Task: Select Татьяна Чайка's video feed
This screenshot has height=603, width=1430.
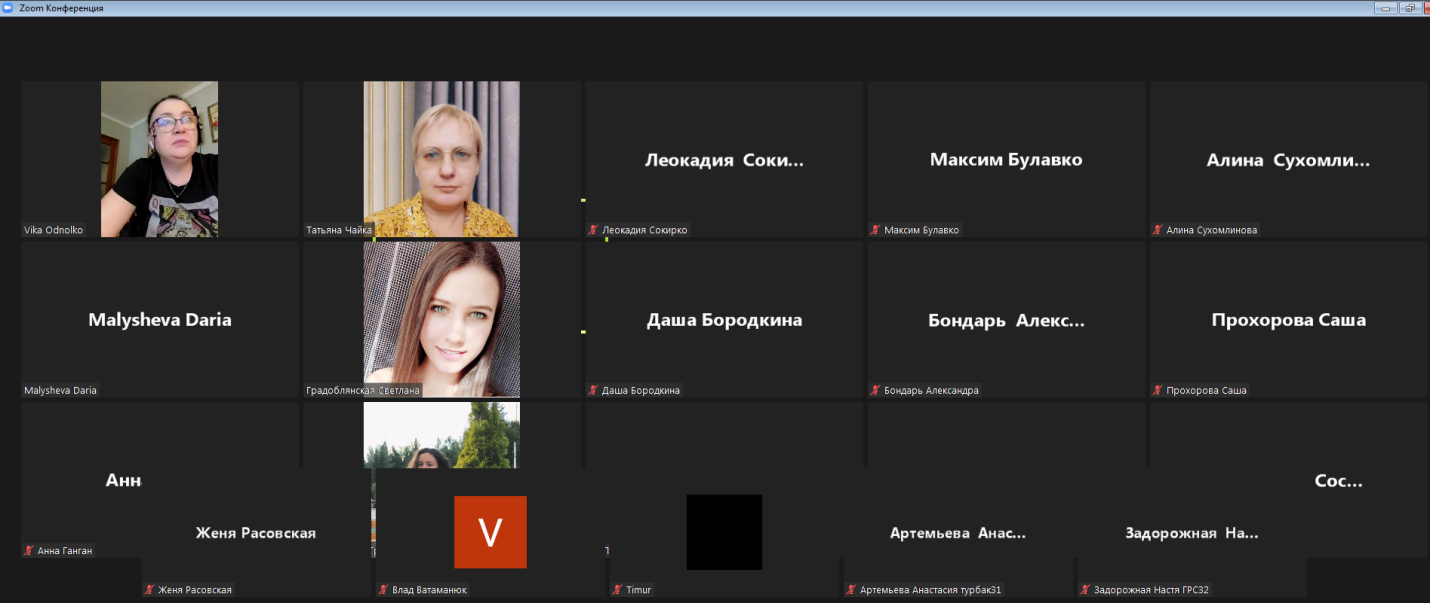Action: pos(441,159)
